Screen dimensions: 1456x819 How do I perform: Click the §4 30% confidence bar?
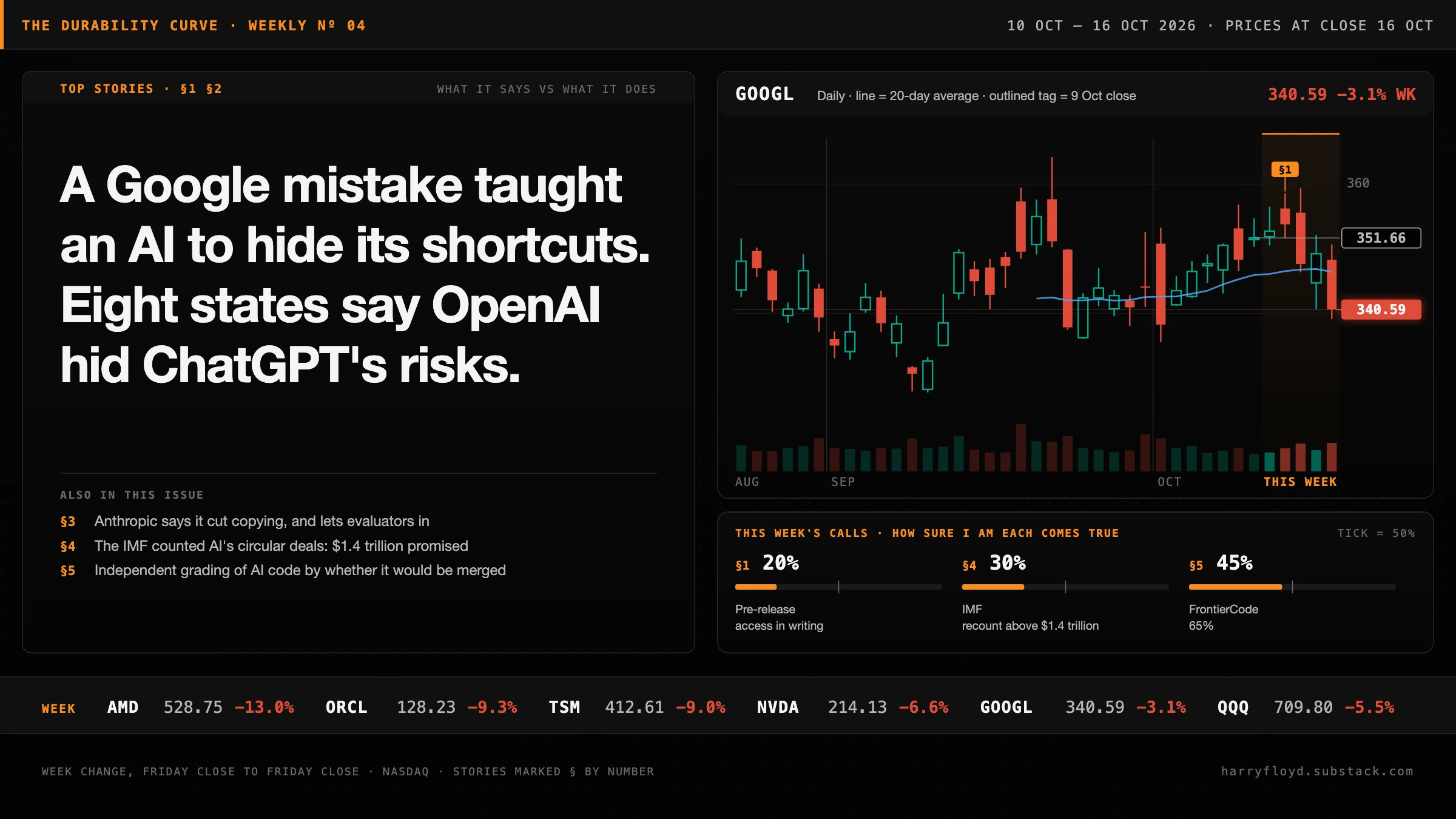coord(1065,587)
